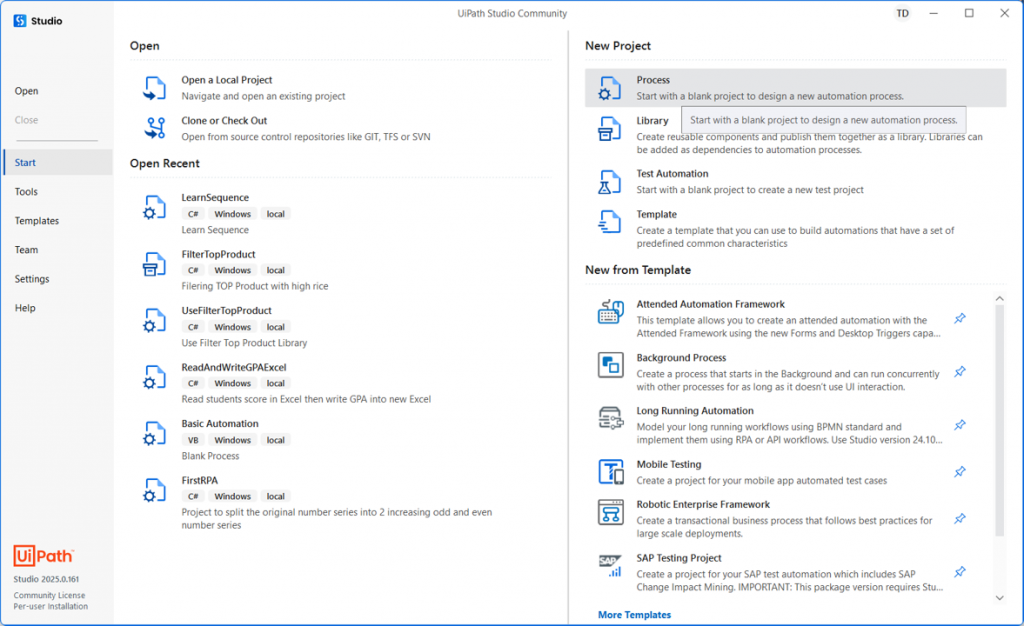Image resolution: width=1024 pixels, height=626 pixels.
Task: Open the TD user account button
Action: click(903, 13)
